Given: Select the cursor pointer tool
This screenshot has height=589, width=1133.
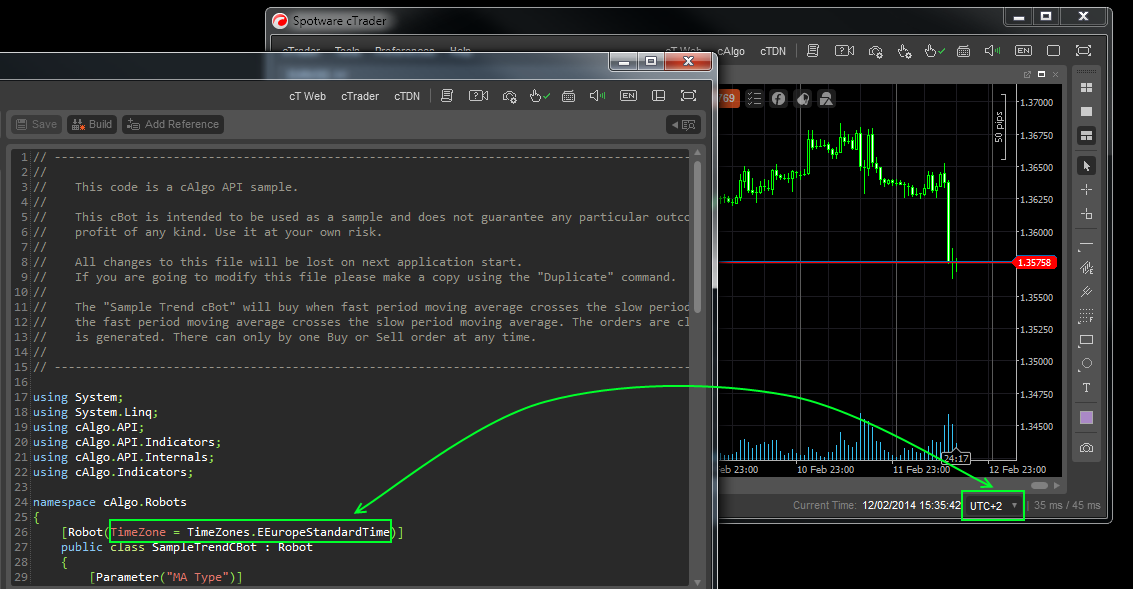Looking at the screenshot, I should point(1086,165).
